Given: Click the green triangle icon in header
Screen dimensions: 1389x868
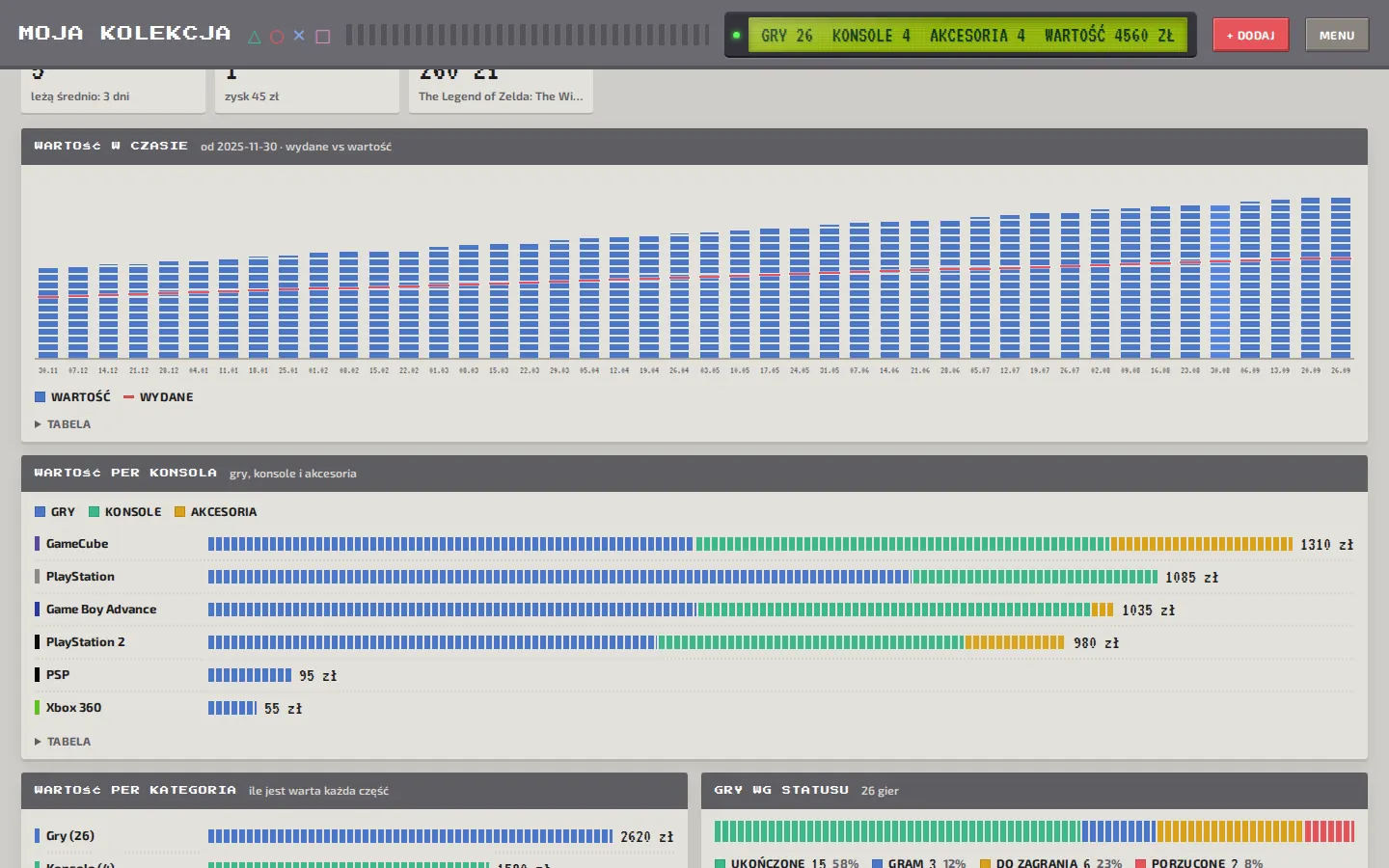Looking at the screenshot, I should [255, 37].
